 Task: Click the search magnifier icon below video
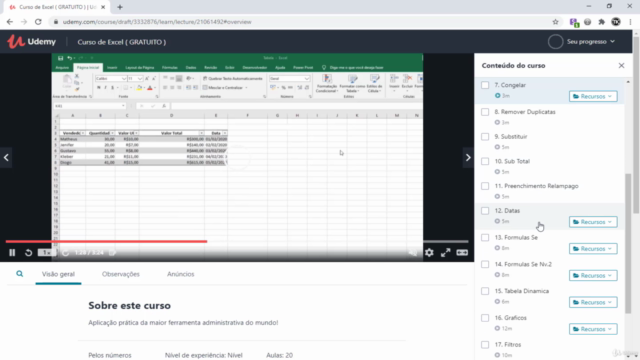pos(20,274)
